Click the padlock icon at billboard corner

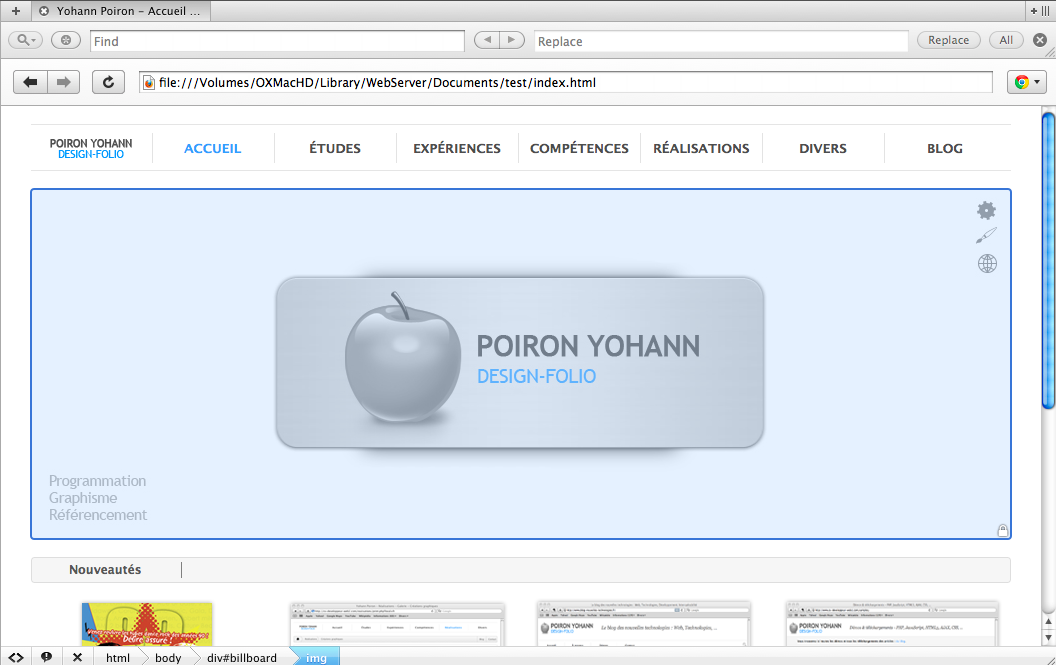click(1002, 530)
